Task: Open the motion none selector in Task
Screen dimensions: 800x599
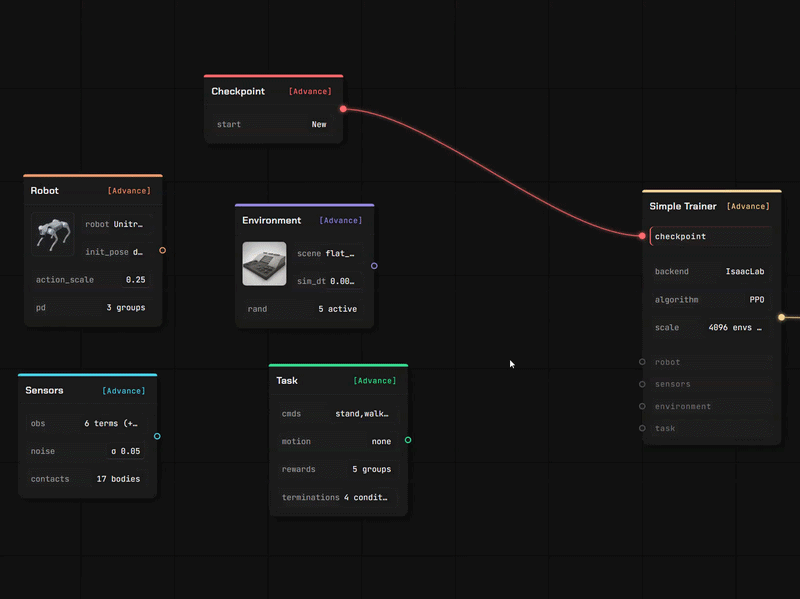Action: [x=338, y=441]
